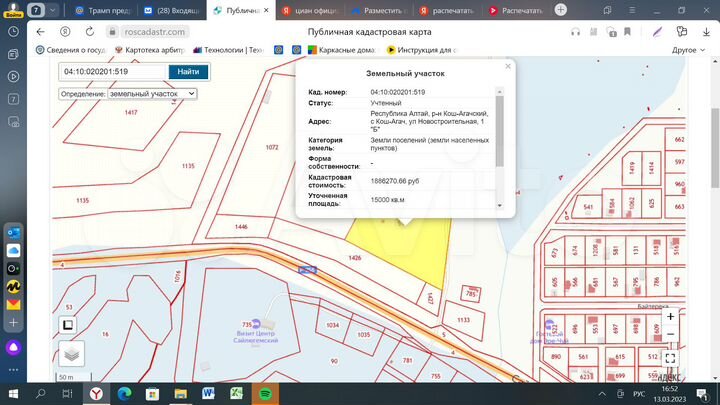
Task: Open page scrollbar on right edge
Action: [715, 147]
